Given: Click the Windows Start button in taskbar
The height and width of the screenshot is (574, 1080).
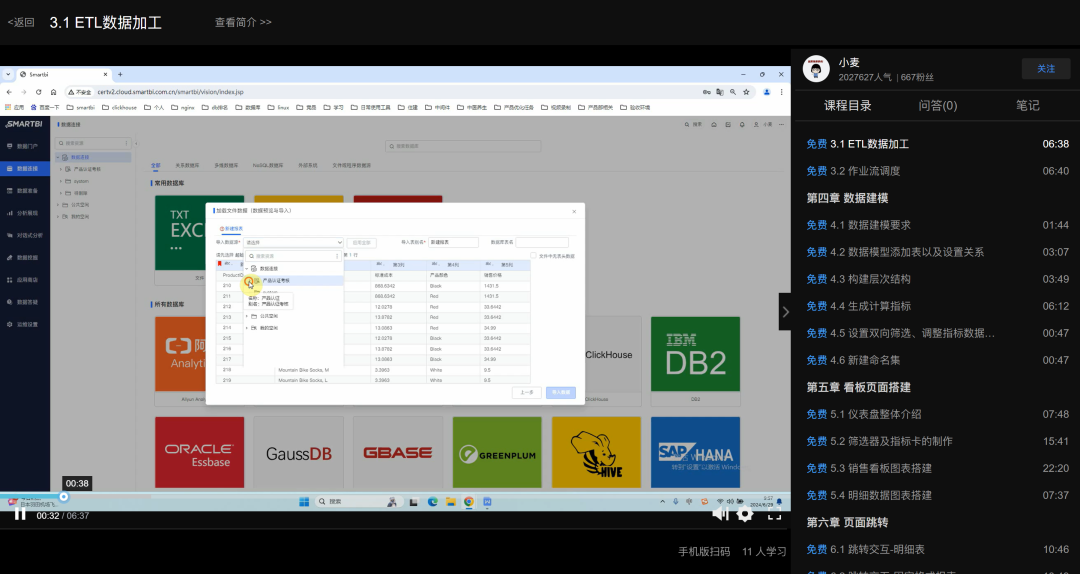Looking at the screenshot, I should click(304, 502).
